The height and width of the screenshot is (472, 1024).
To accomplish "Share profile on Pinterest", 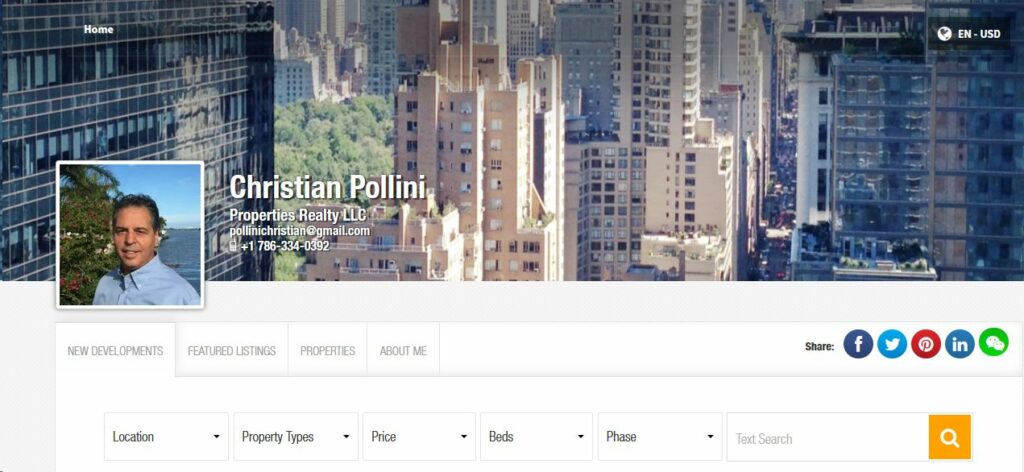I will 926,344.
